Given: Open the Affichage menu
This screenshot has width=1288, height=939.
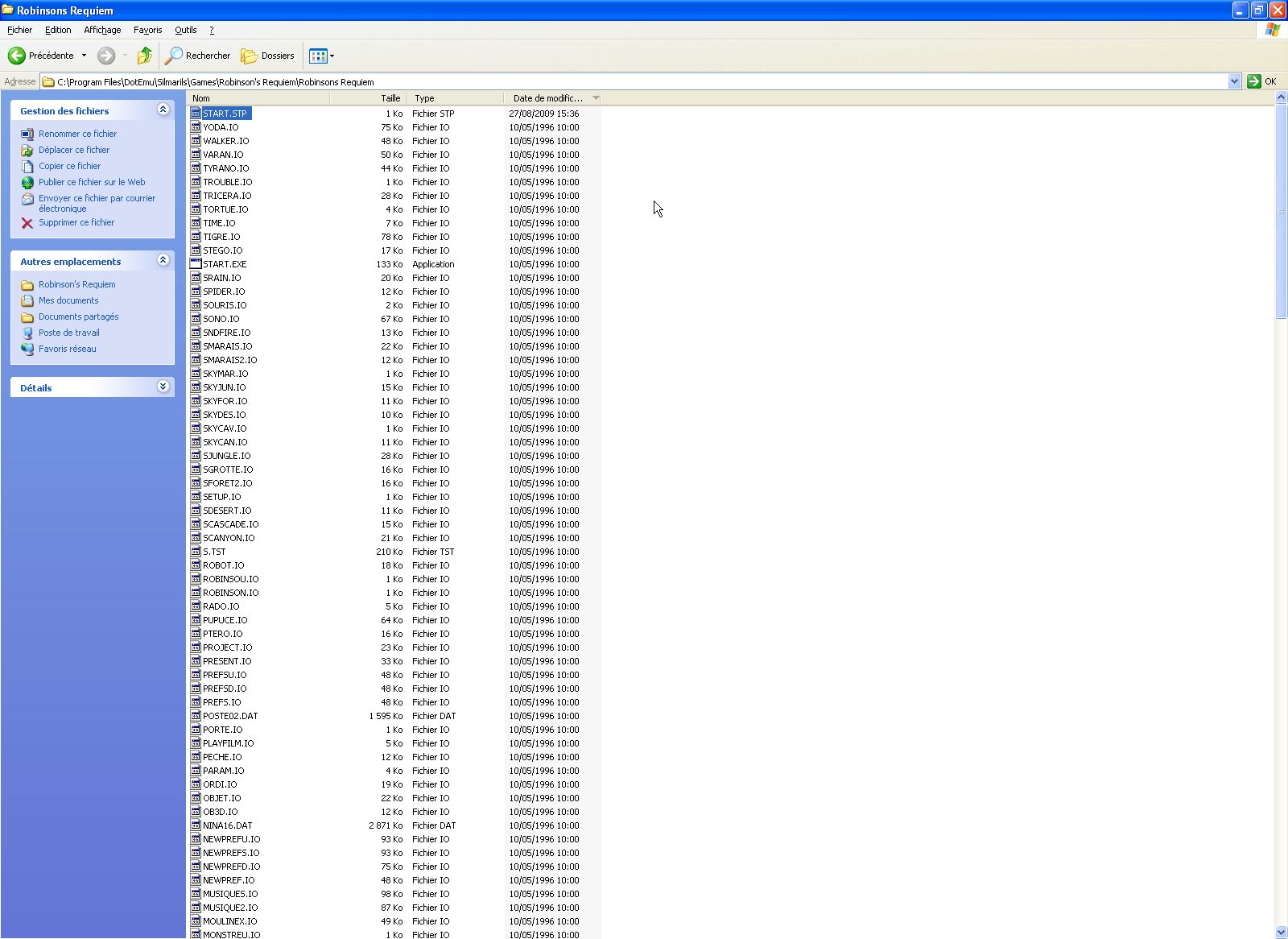Looking at the screenshot, I should (x=102, y=30).
